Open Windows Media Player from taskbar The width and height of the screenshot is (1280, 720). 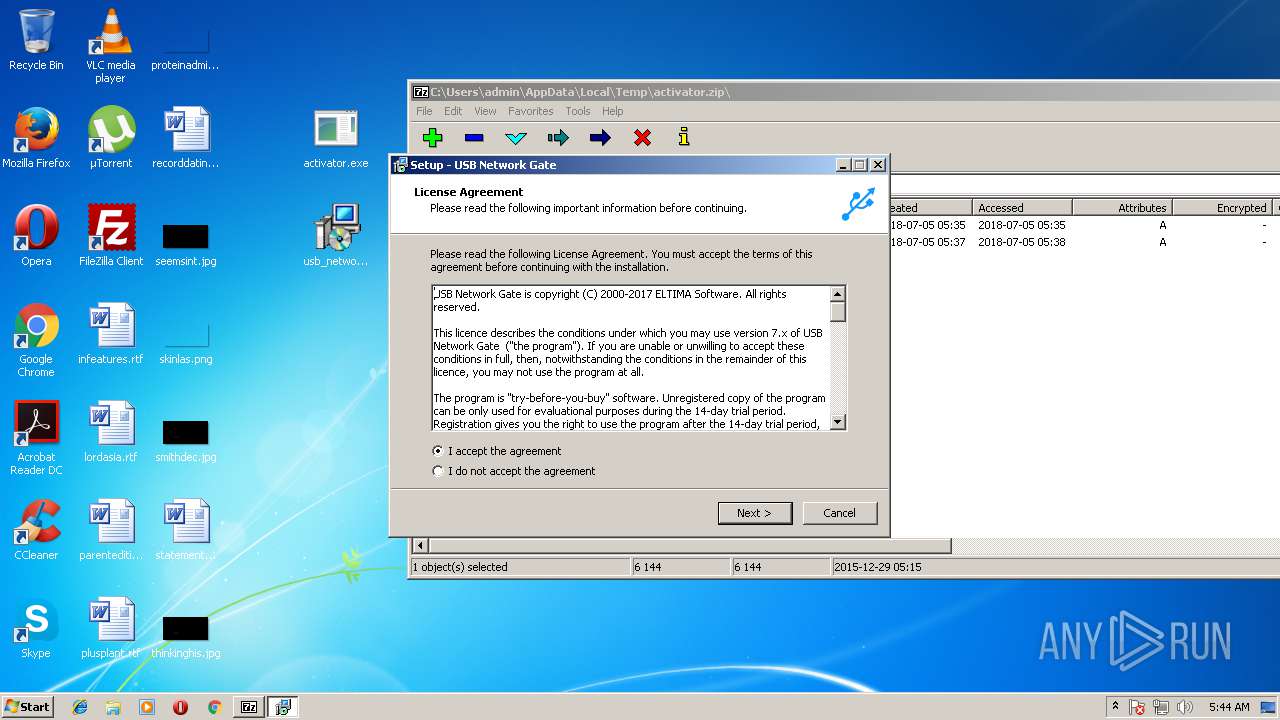tap(147, 707)
